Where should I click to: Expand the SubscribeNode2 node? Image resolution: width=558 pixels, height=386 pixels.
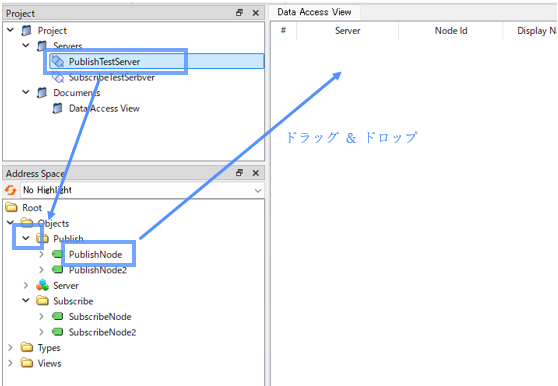(41, 332)
